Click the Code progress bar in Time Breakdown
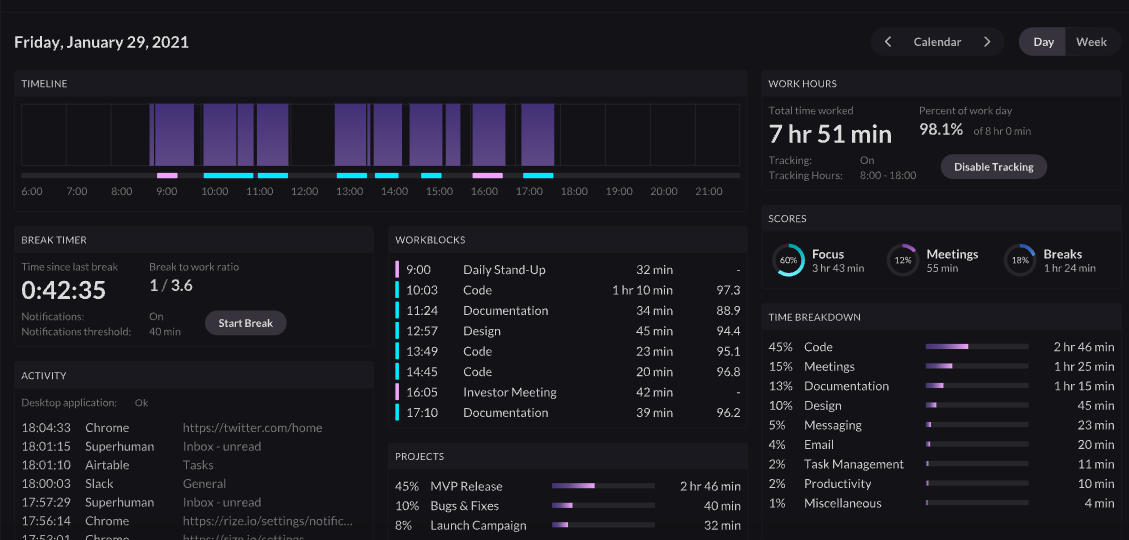Screen dimensions: 1129x540 tap(976, 347)
